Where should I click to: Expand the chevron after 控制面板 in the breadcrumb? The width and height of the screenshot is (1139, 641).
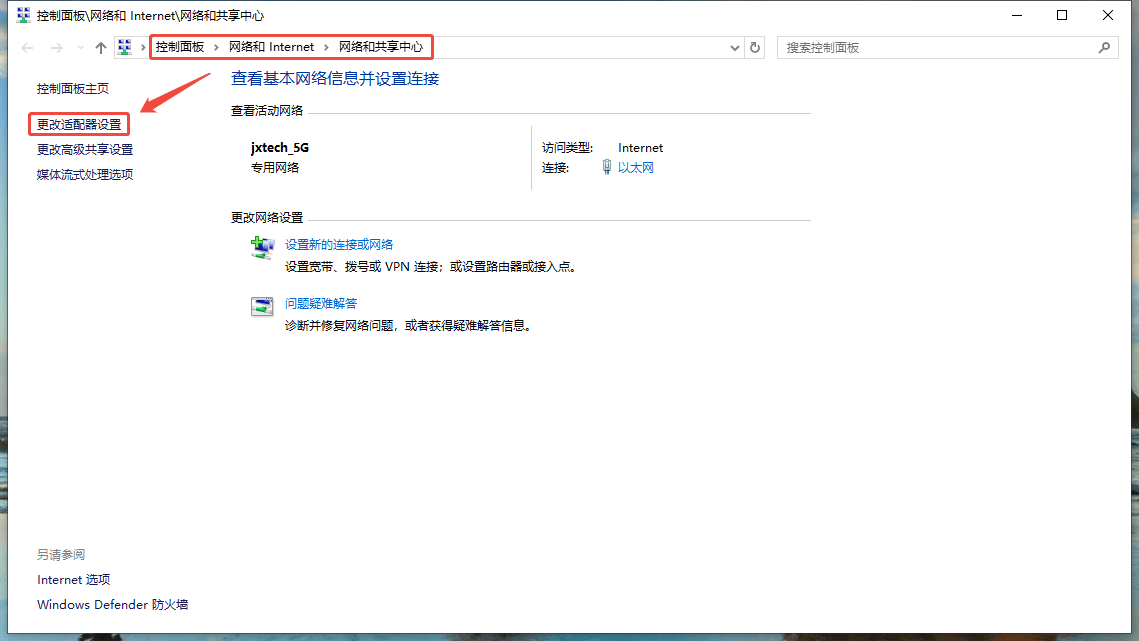coord(216,47)
